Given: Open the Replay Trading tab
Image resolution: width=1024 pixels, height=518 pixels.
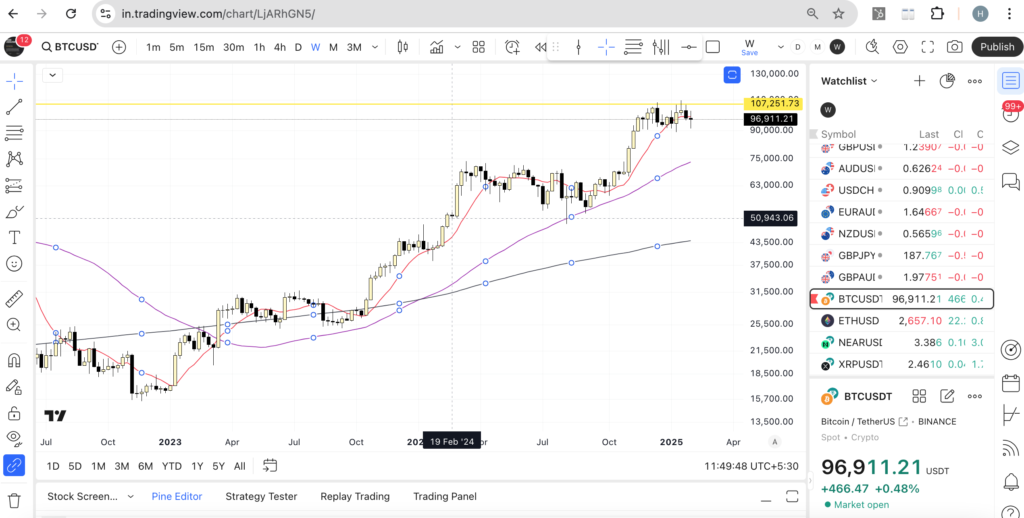Looking at the screenshot, I should pyautogui.click(x=355, y=496).
